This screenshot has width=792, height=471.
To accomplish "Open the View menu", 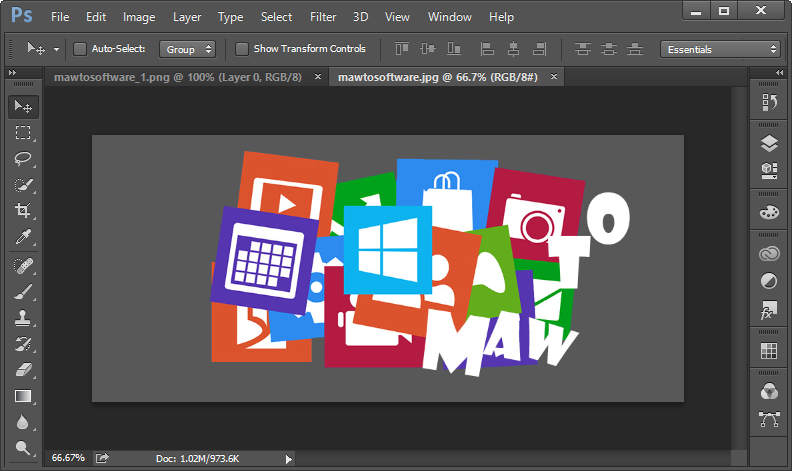I will coord(397,17).
